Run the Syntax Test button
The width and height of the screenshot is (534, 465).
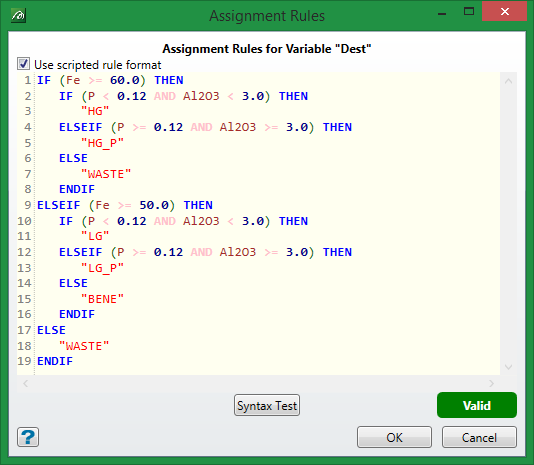[x=267, y=405]
